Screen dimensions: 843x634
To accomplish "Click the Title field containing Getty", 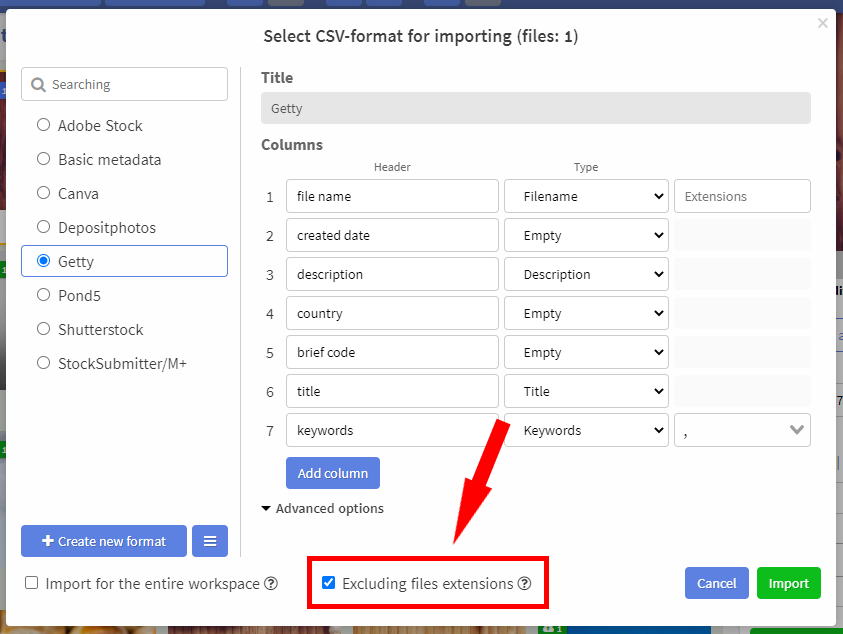I will 535,108.
